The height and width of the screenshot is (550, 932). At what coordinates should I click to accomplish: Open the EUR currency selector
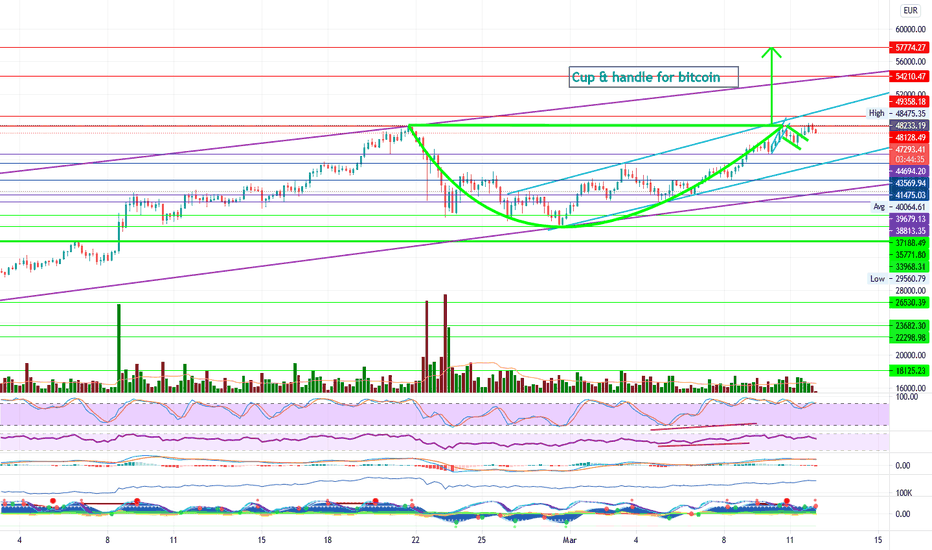pyautogui.click(x=910, y=10)
